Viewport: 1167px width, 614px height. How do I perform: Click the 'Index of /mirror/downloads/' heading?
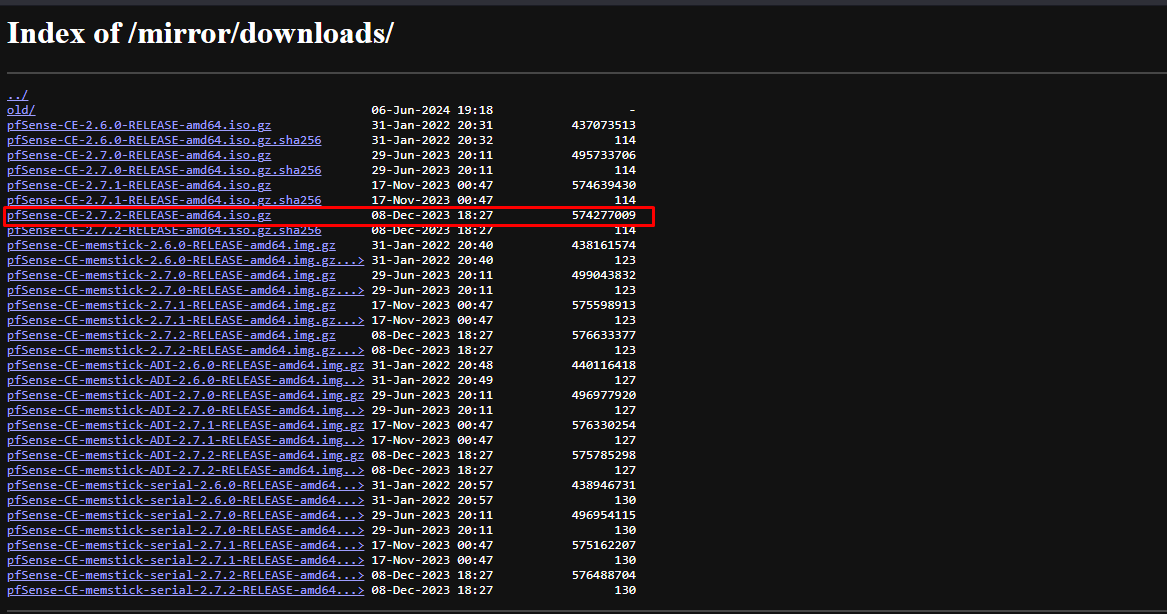coord(200,33)
